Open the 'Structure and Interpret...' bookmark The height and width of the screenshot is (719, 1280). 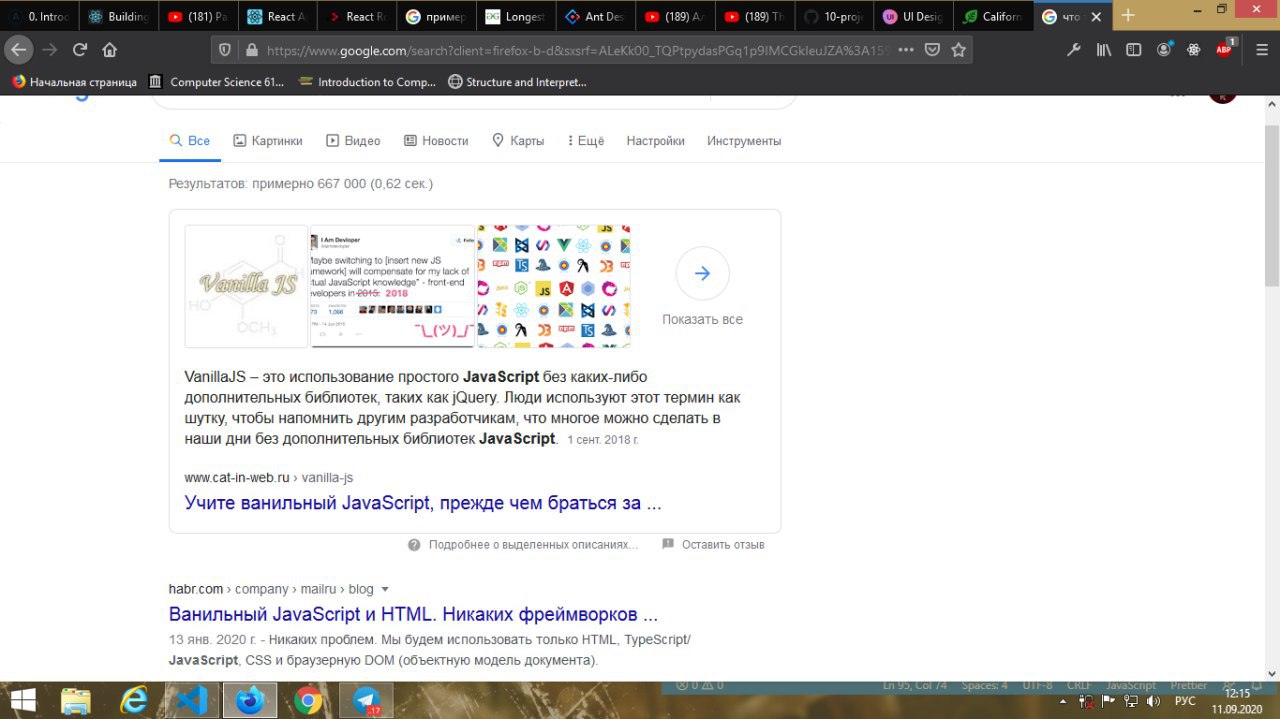[x=517, y=82]
